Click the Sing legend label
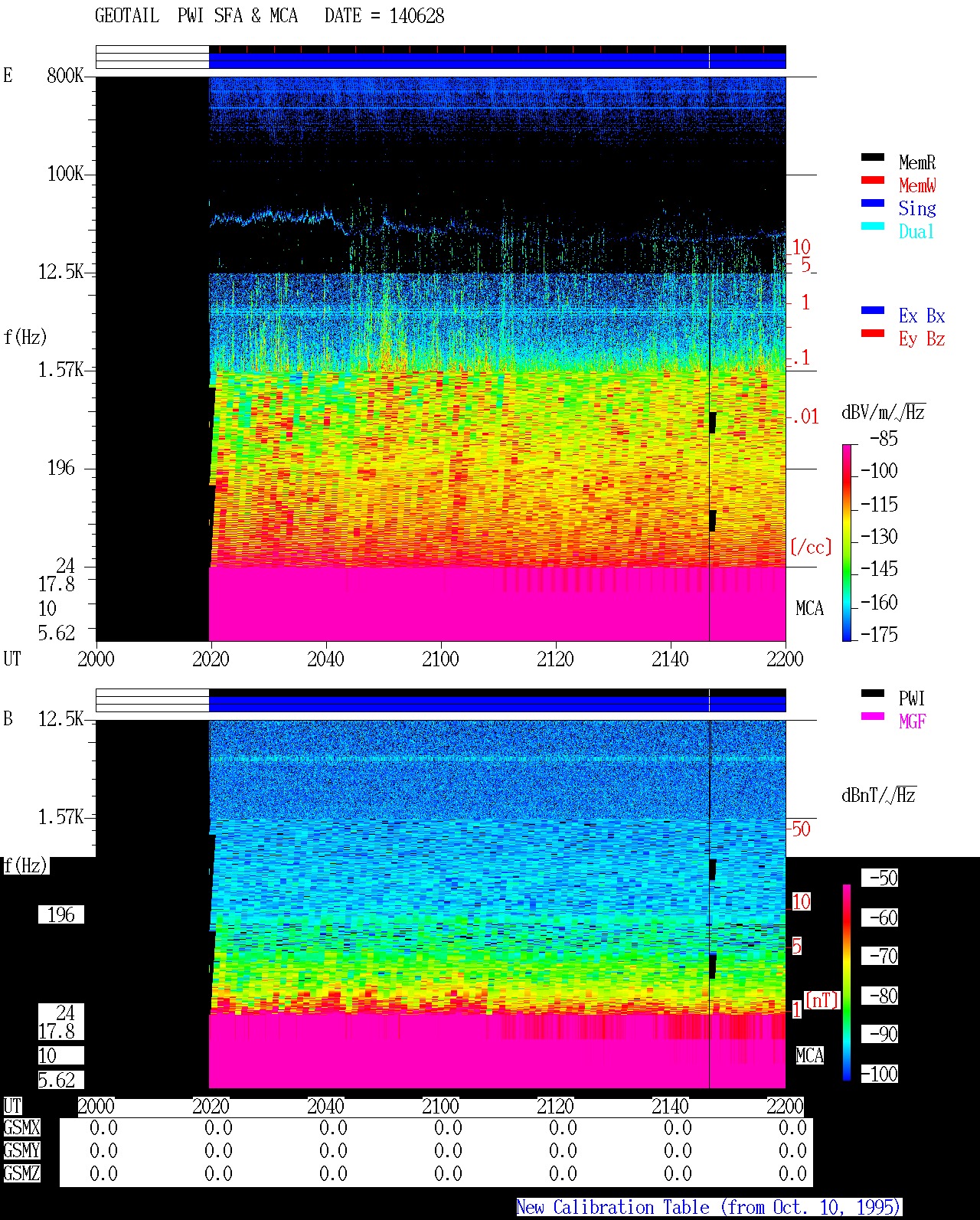 click(x=917, y=208)
